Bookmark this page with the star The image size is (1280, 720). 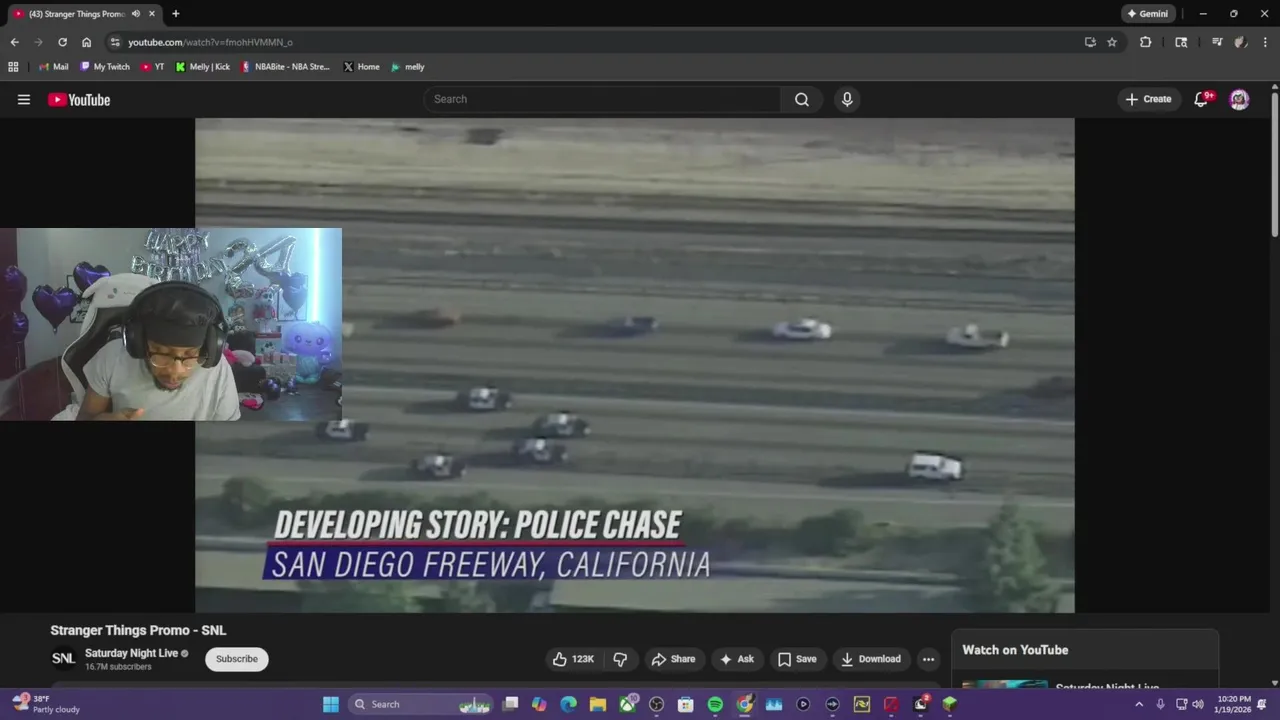tap(1112, 42)
